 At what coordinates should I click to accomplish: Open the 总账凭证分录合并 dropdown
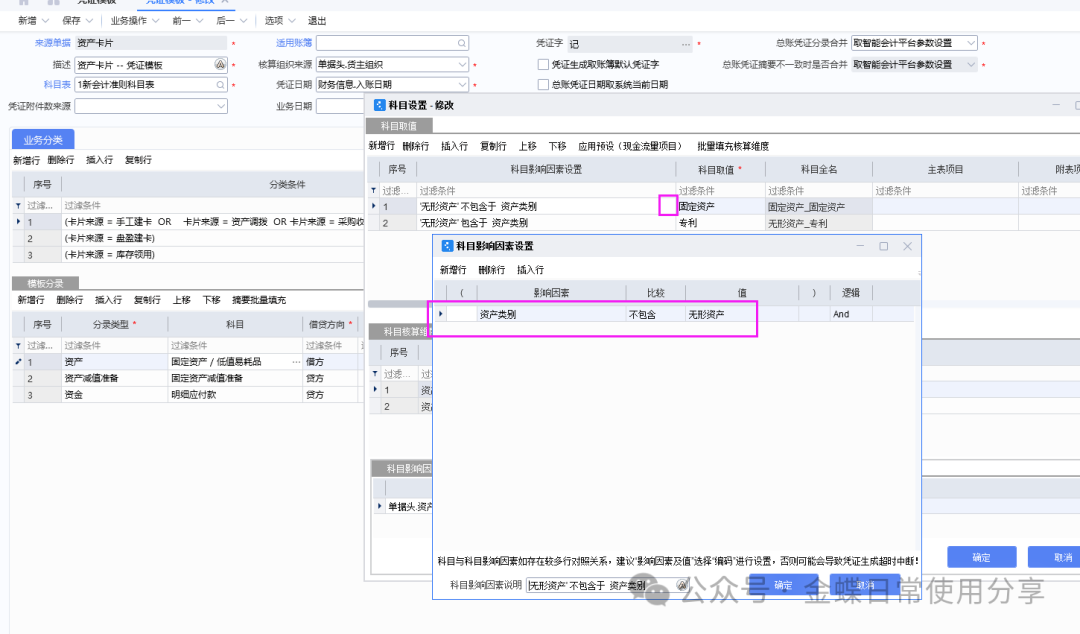pos(969,44)
